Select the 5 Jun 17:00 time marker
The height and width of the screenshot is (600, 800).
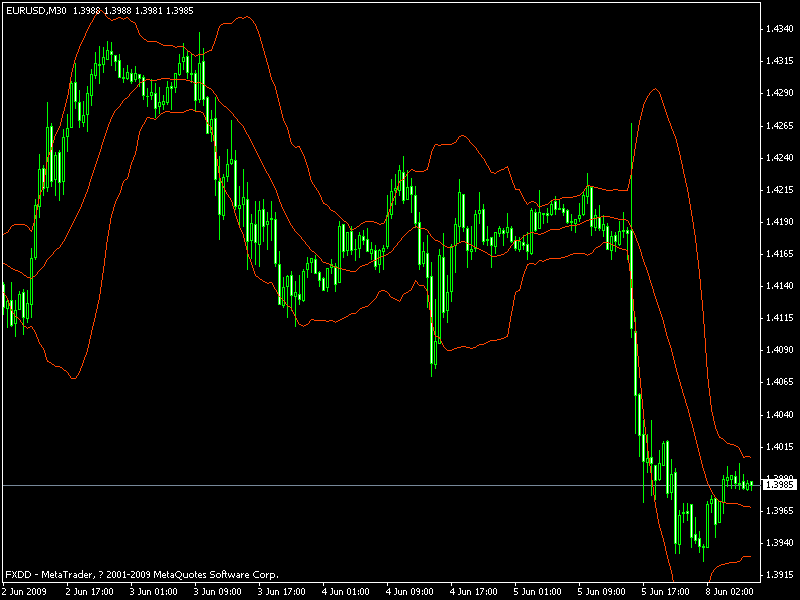[x=666, y=592]
